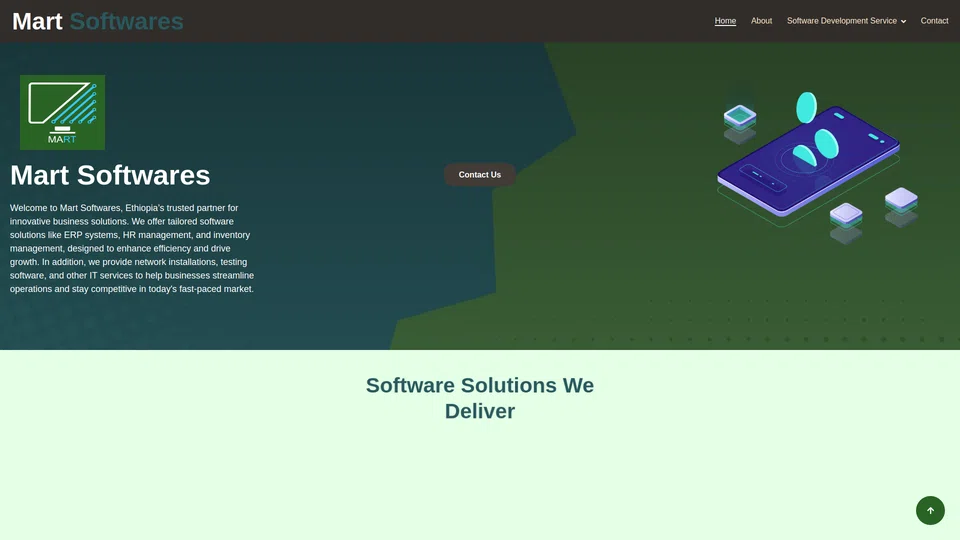Open the Contact nav link

pos(934,21)
